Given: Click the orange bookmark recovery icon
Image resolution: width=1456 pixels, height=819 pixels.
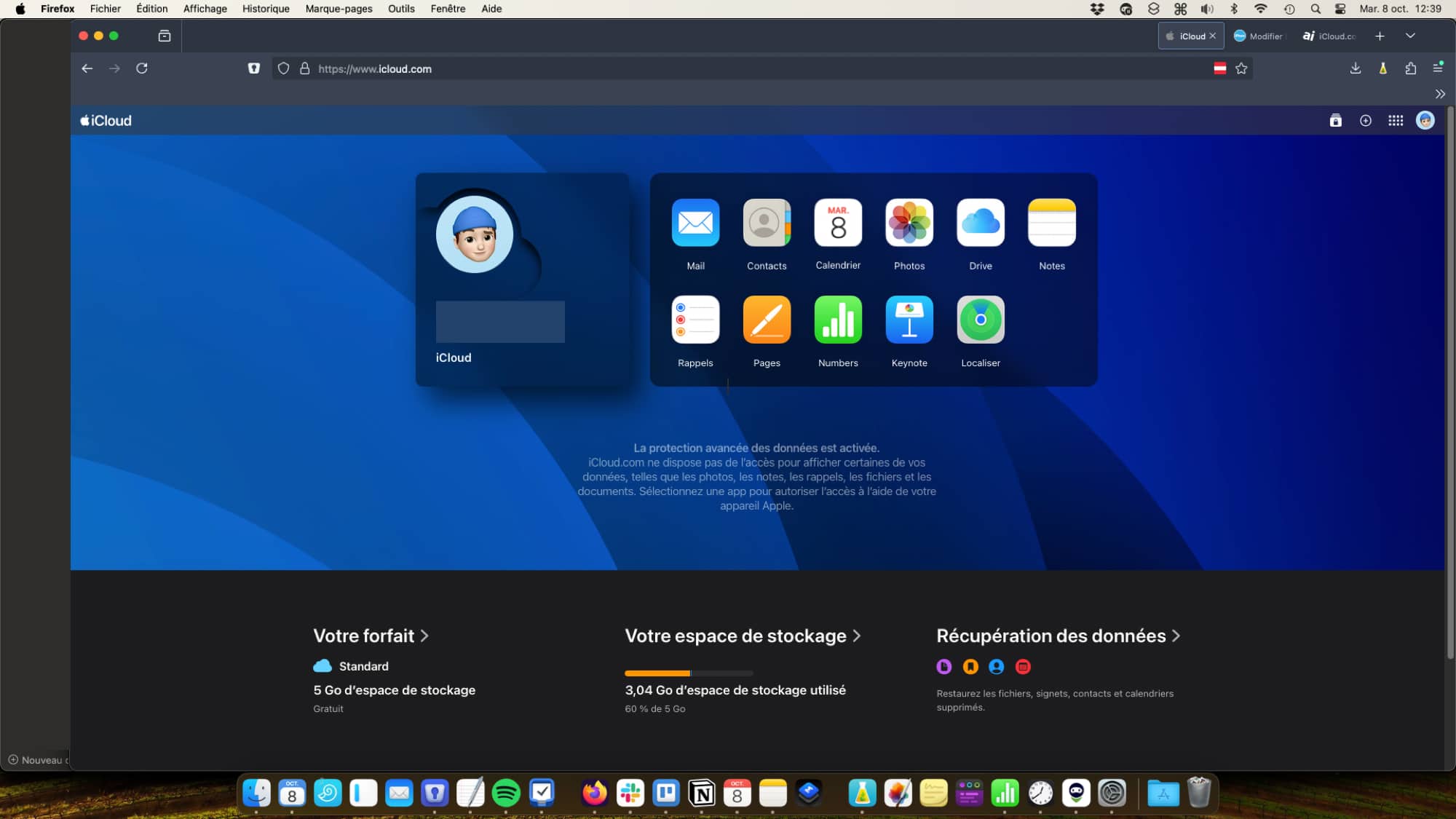Looking at the screenshot, I should [970, 666].
